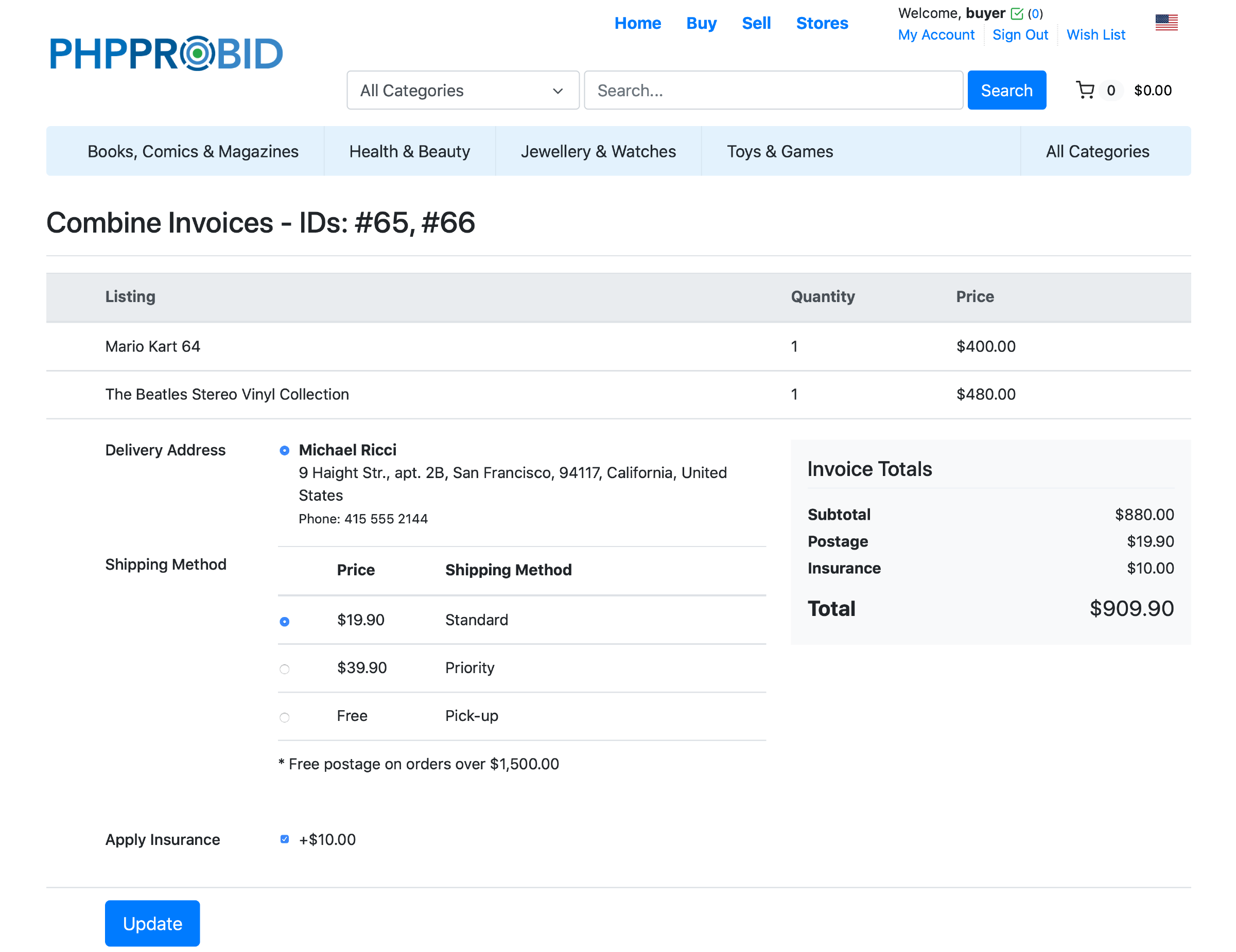
Task: Click the green messages check icon
Action: tap(1016, 13)
